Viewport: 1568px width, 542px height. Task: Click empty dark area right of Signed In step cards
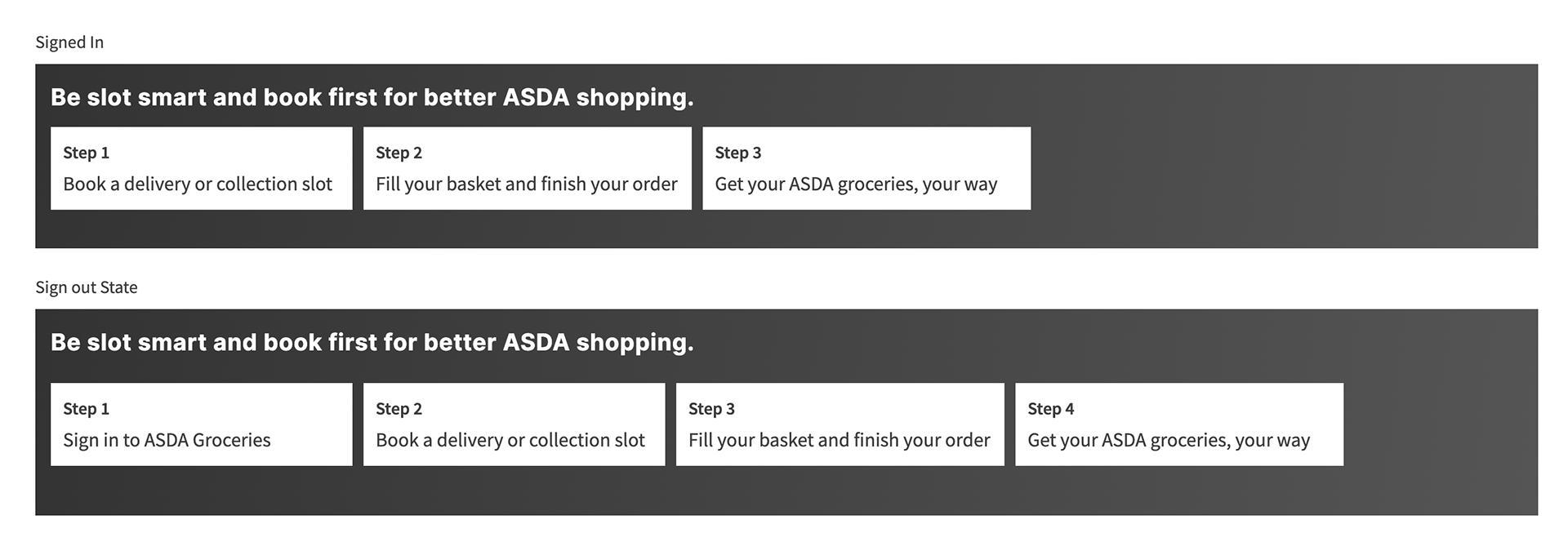(1282, 168)
